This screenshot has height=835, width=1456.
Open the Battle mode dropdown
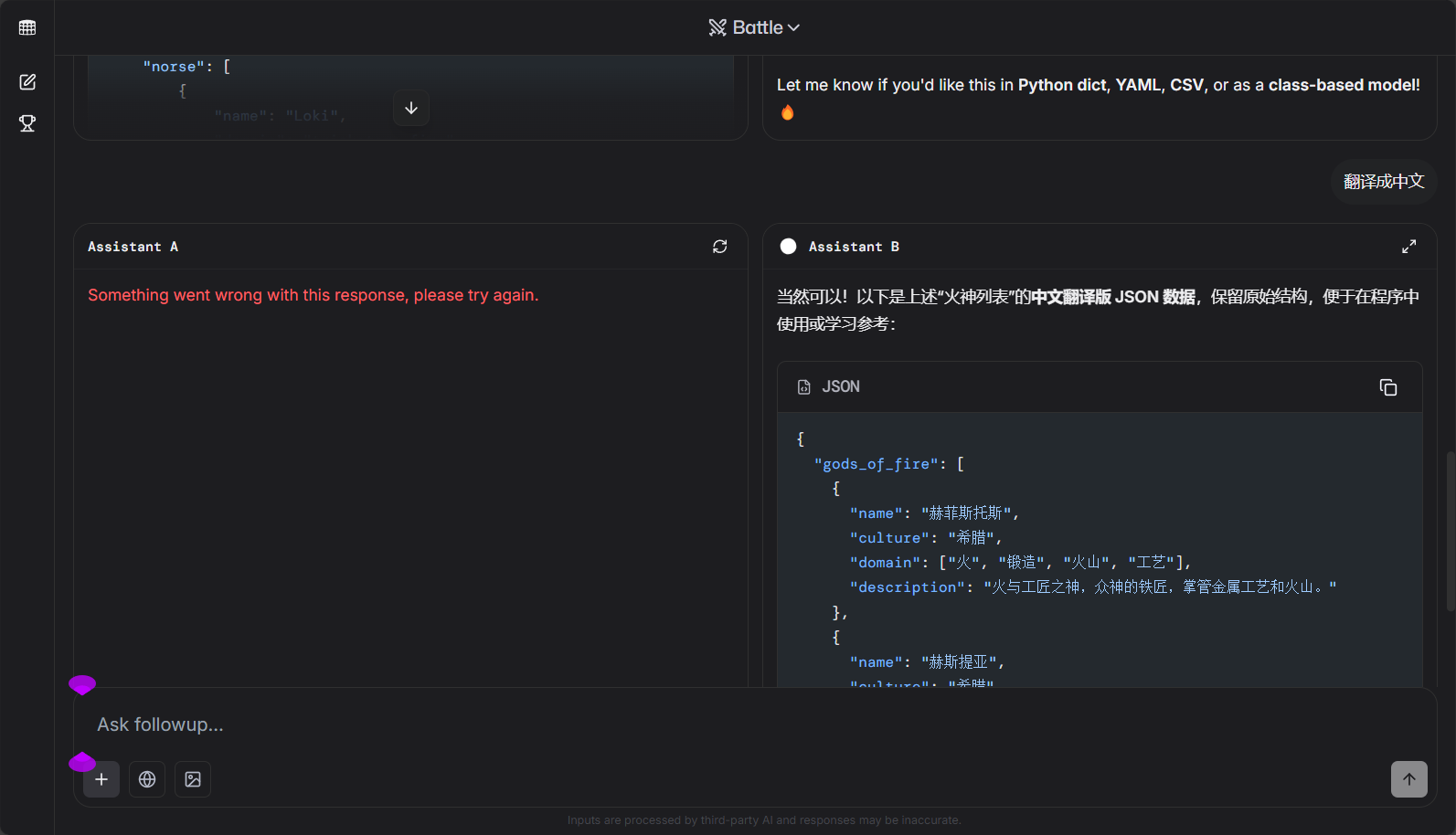coord(754,27)
